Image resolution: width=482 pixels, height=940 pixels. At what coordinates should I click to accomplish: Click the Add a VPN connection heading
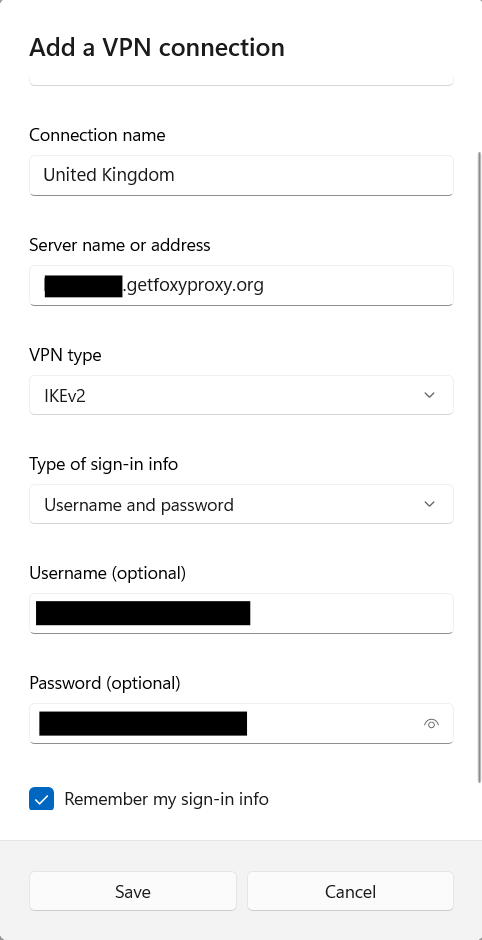(157, 47)
